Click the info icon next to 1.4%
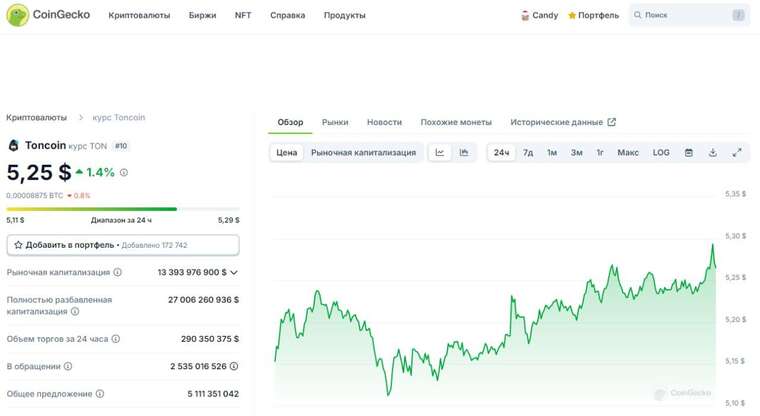Screen dimensions: 760x416 [x=124, y=173]
